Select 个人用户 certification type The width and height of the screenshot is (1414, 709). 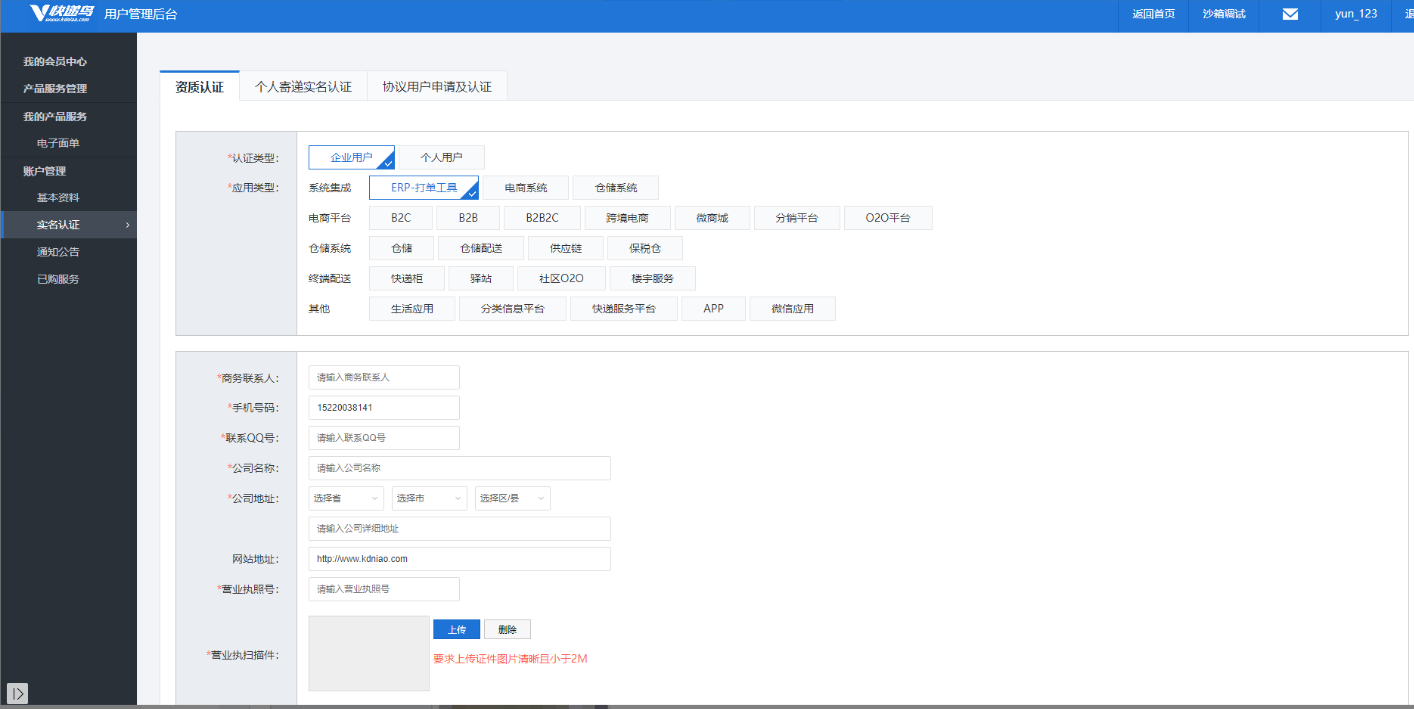(441, 157)
